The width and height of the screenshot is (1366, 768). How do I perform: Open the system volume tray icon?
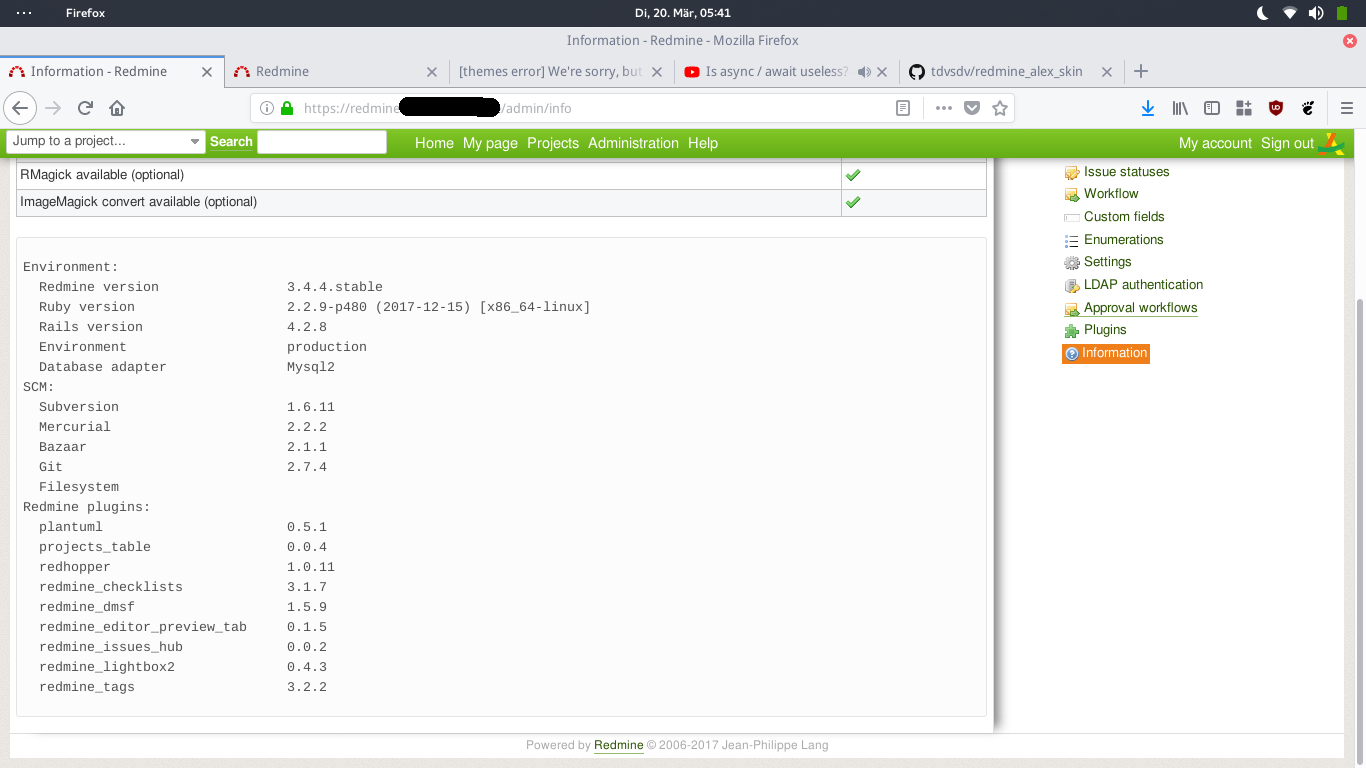point(1316,13)
